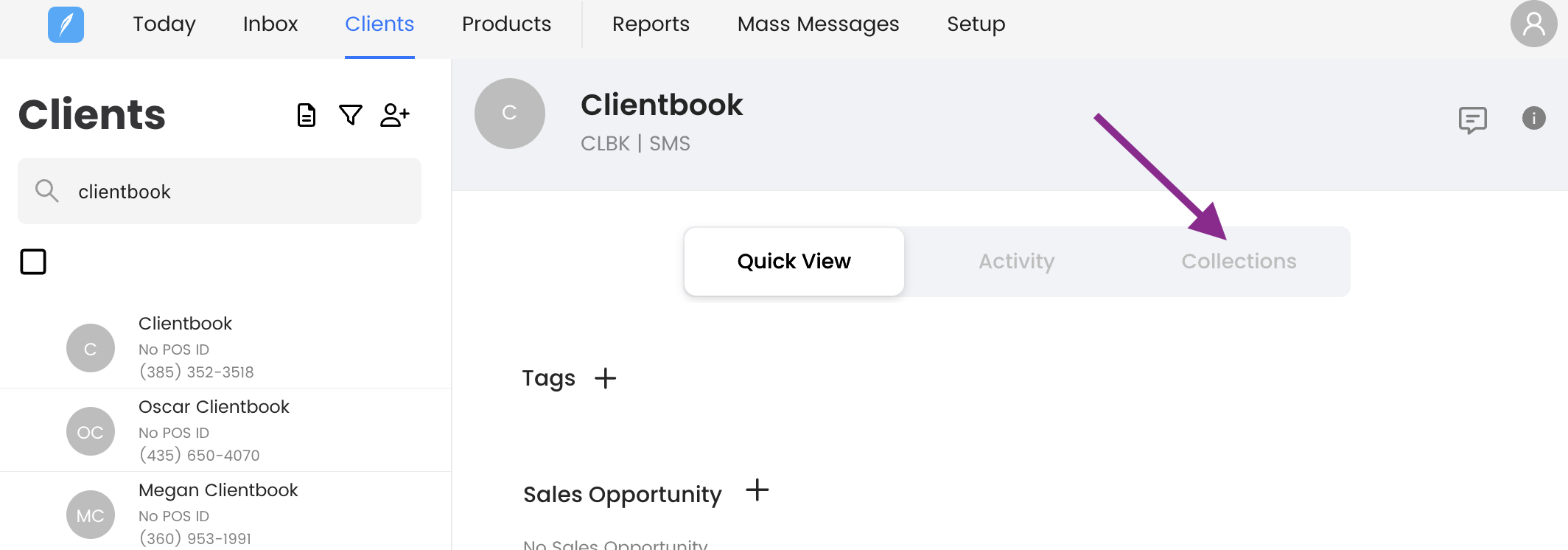Click the client info icon
Image resolution: width=1568 pixels, height=550 pixels.
click(x=1533, y=118)
